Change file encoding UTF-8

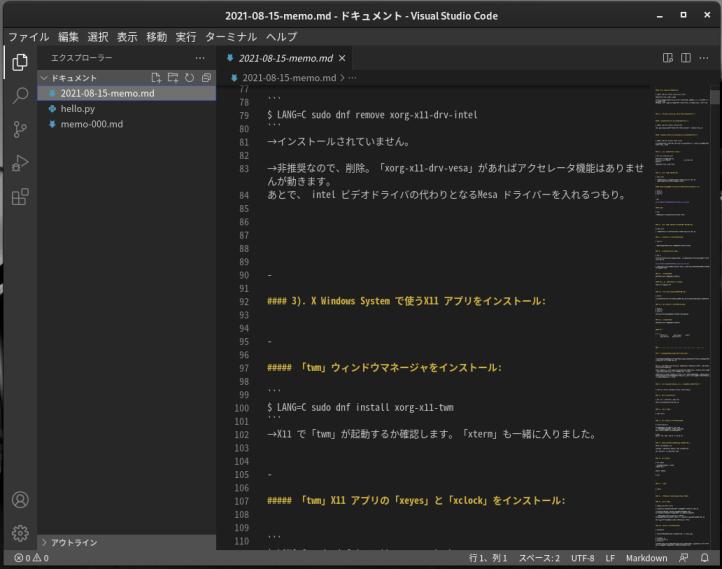click(582, 558)
